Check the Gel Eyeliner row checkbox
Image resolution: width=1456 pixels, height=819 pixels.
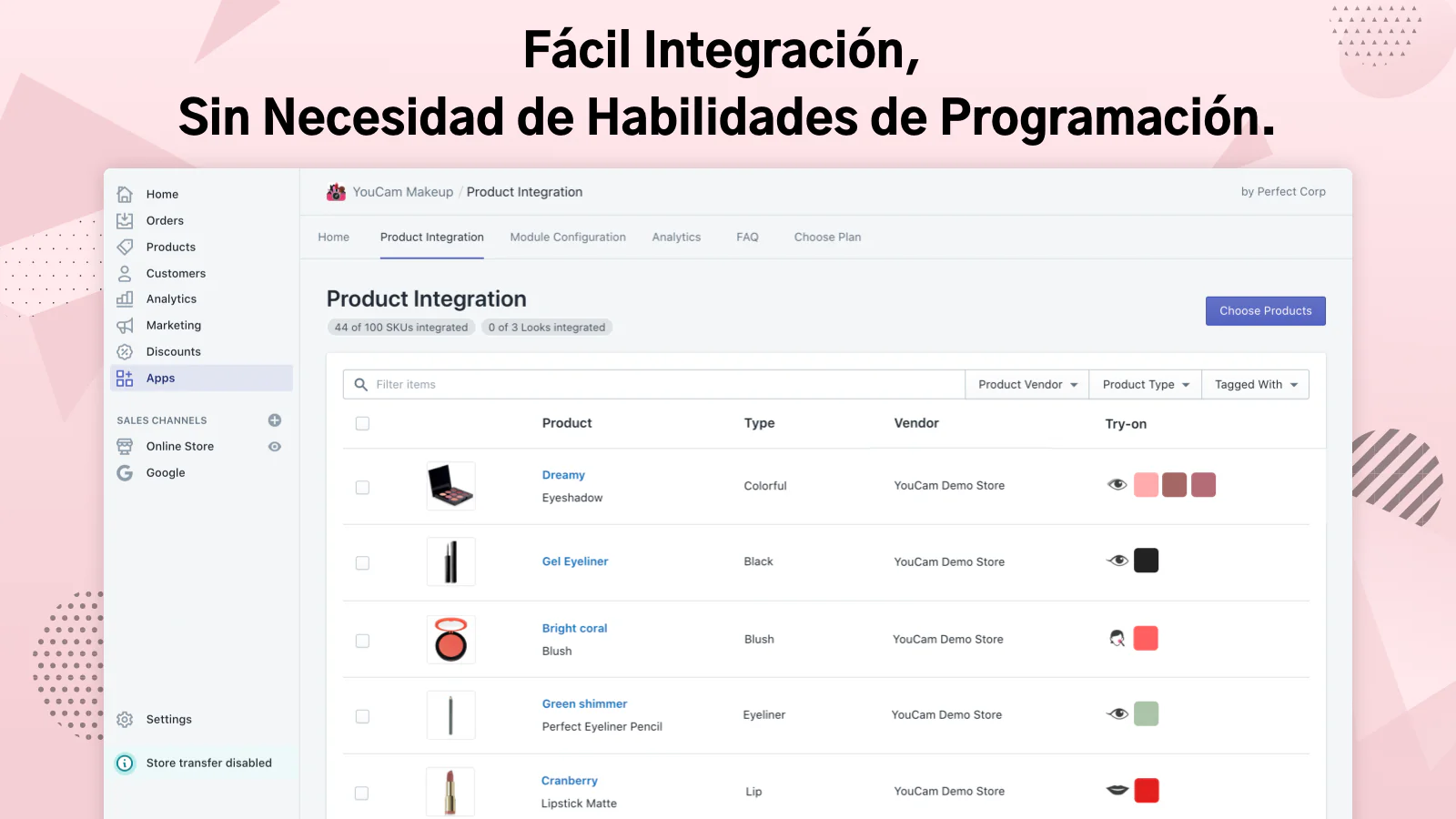pyautogui.click(x=362, y=562)
